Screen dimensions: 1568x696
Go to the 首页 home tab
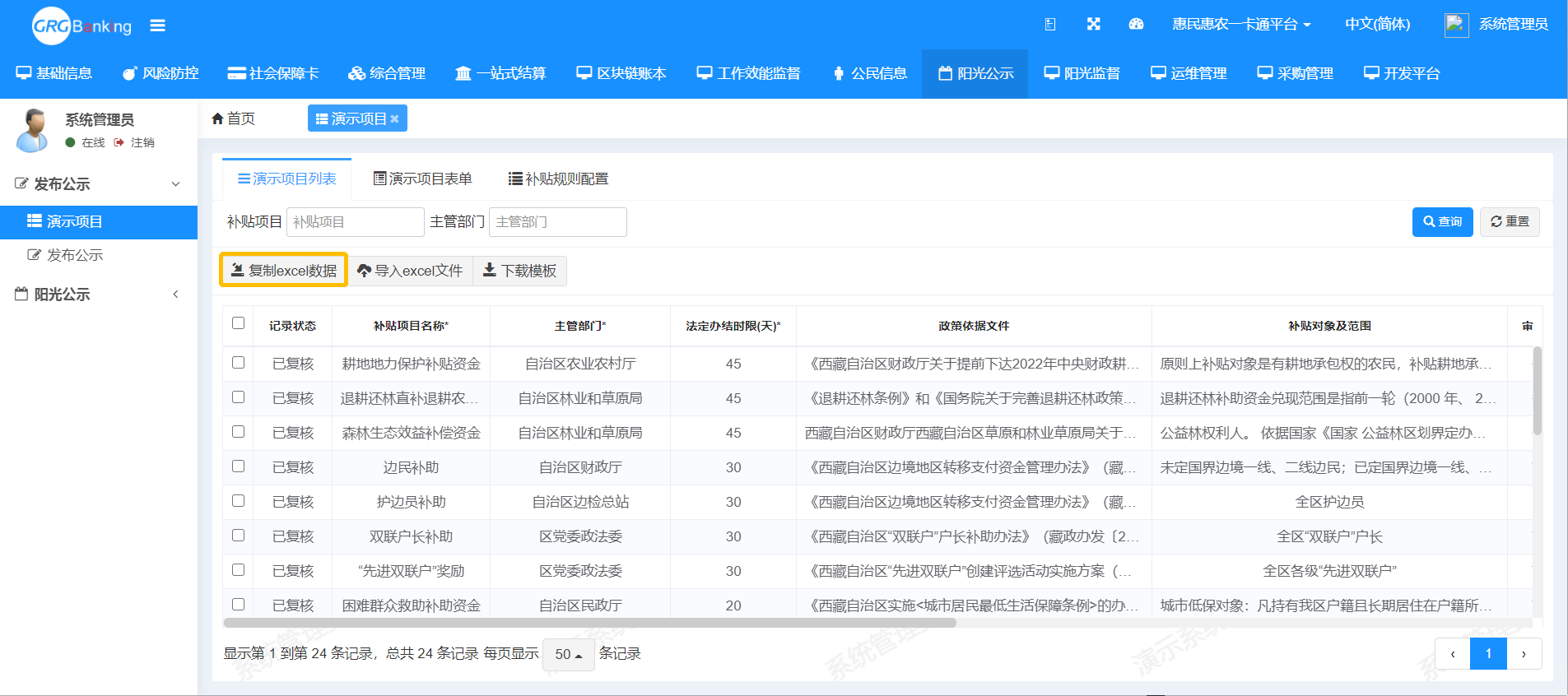point(233,118)
